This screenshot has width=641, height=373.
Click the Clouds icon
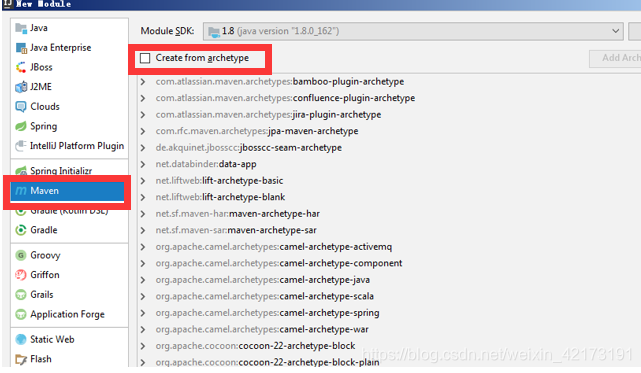[21, 106]
